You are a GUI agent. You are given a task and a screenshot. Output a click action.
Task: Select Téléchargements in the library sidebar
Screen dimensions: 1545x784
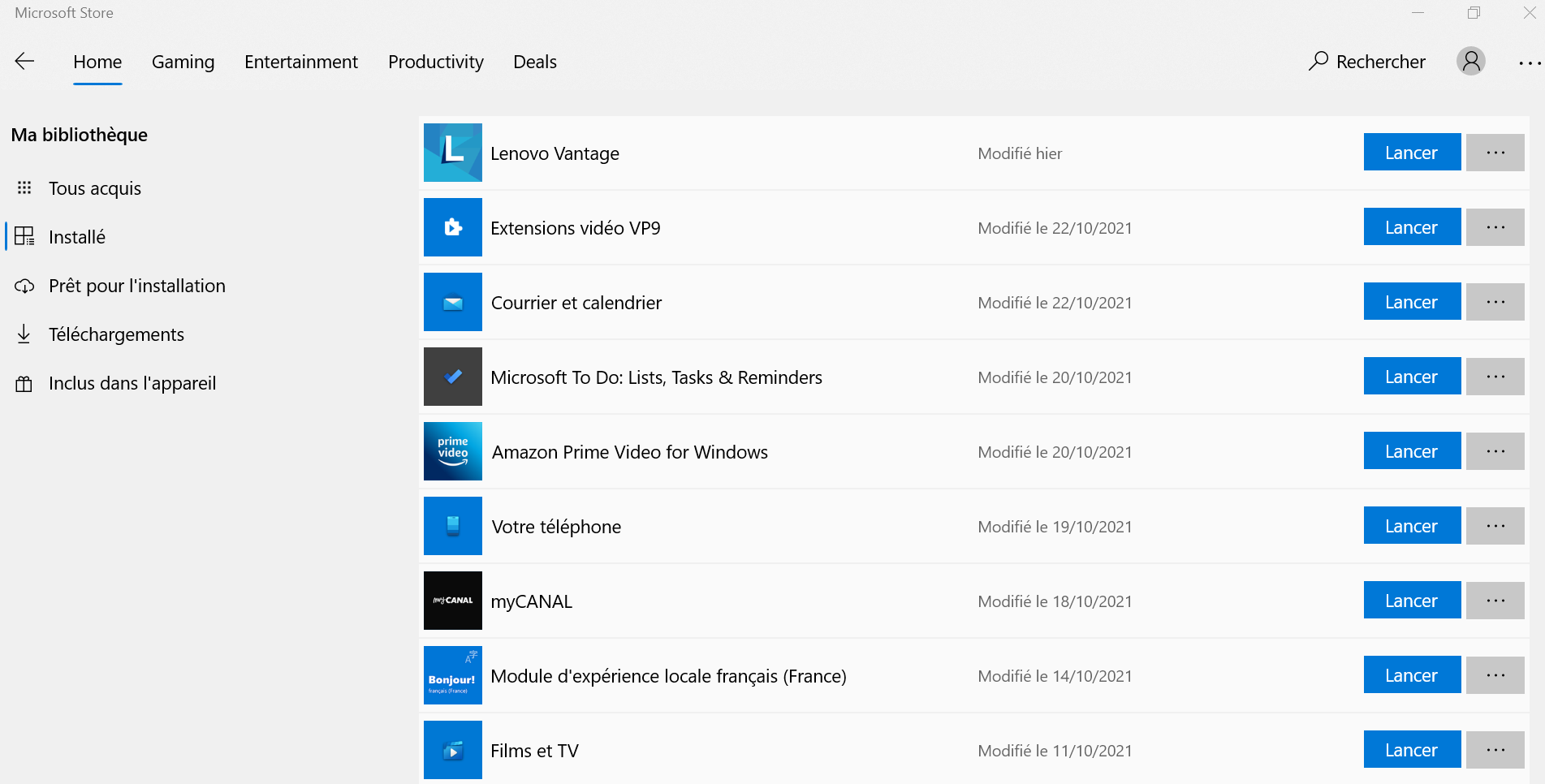pos(116,334)
